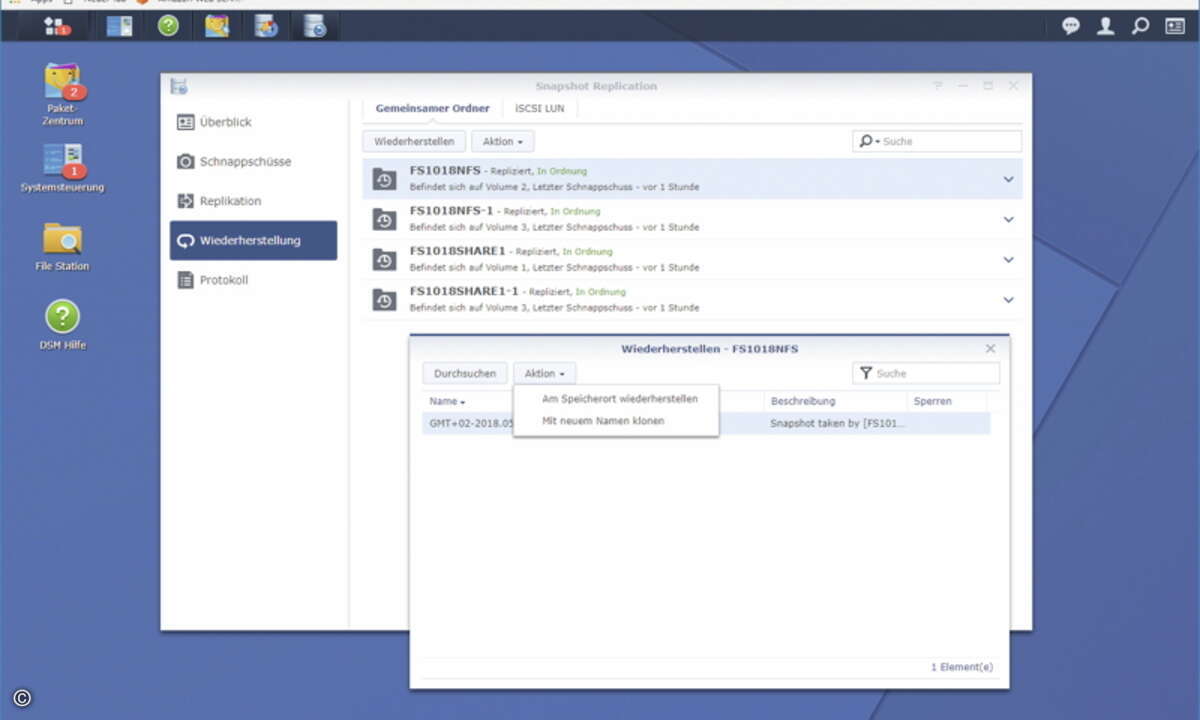Select the GMT+02-2018 snapshot row
Image resolution: width=1200 pixels, height=720 pixels.
click(706, 423)
